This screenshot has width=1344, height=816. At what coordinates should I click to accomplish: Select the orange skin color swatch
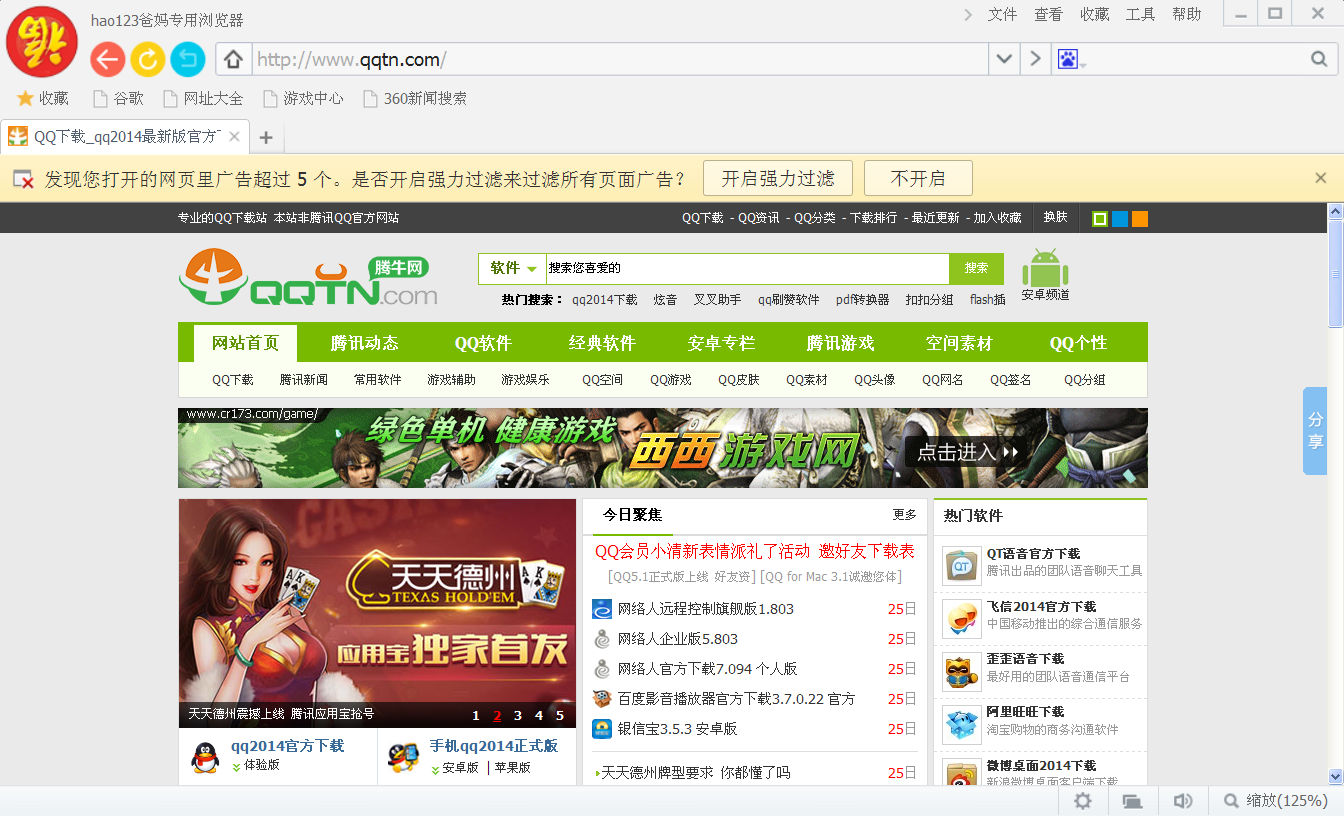[1140, 218]
